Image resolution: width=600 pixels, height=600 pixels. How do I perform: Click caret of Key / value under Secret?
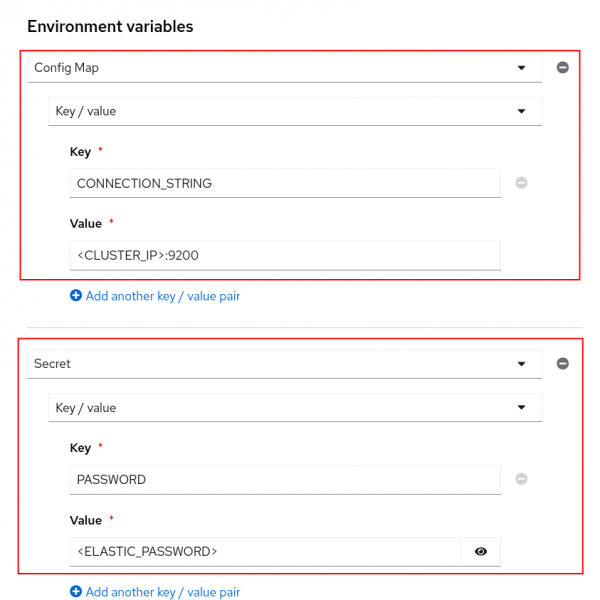[521, 407]
